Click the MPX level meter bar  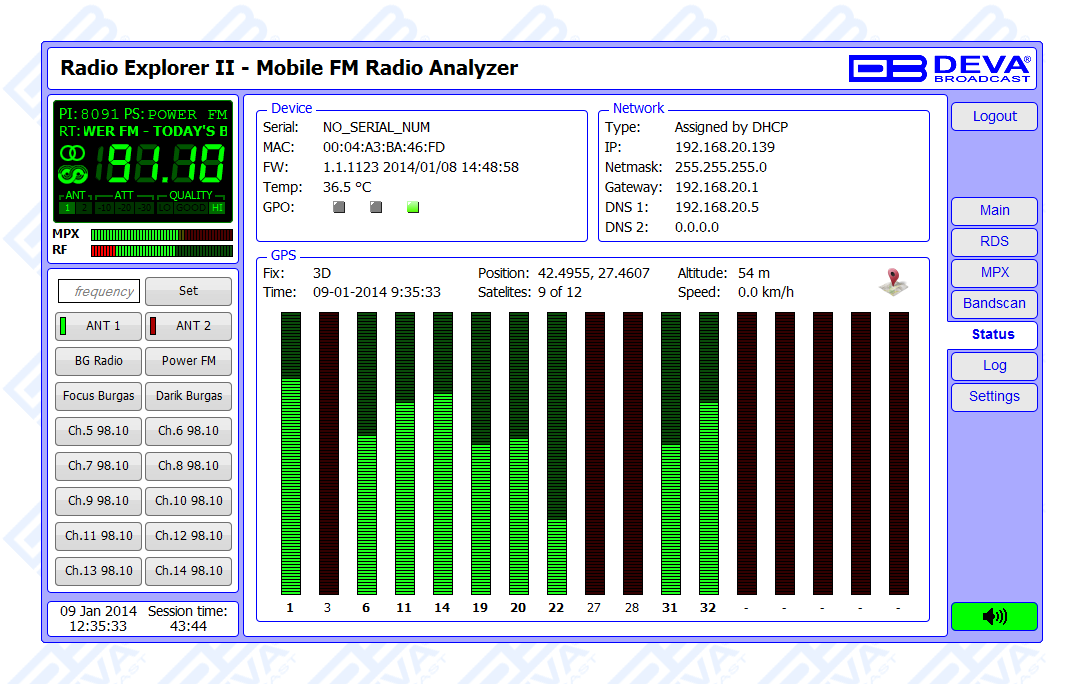tap(161, 235)
